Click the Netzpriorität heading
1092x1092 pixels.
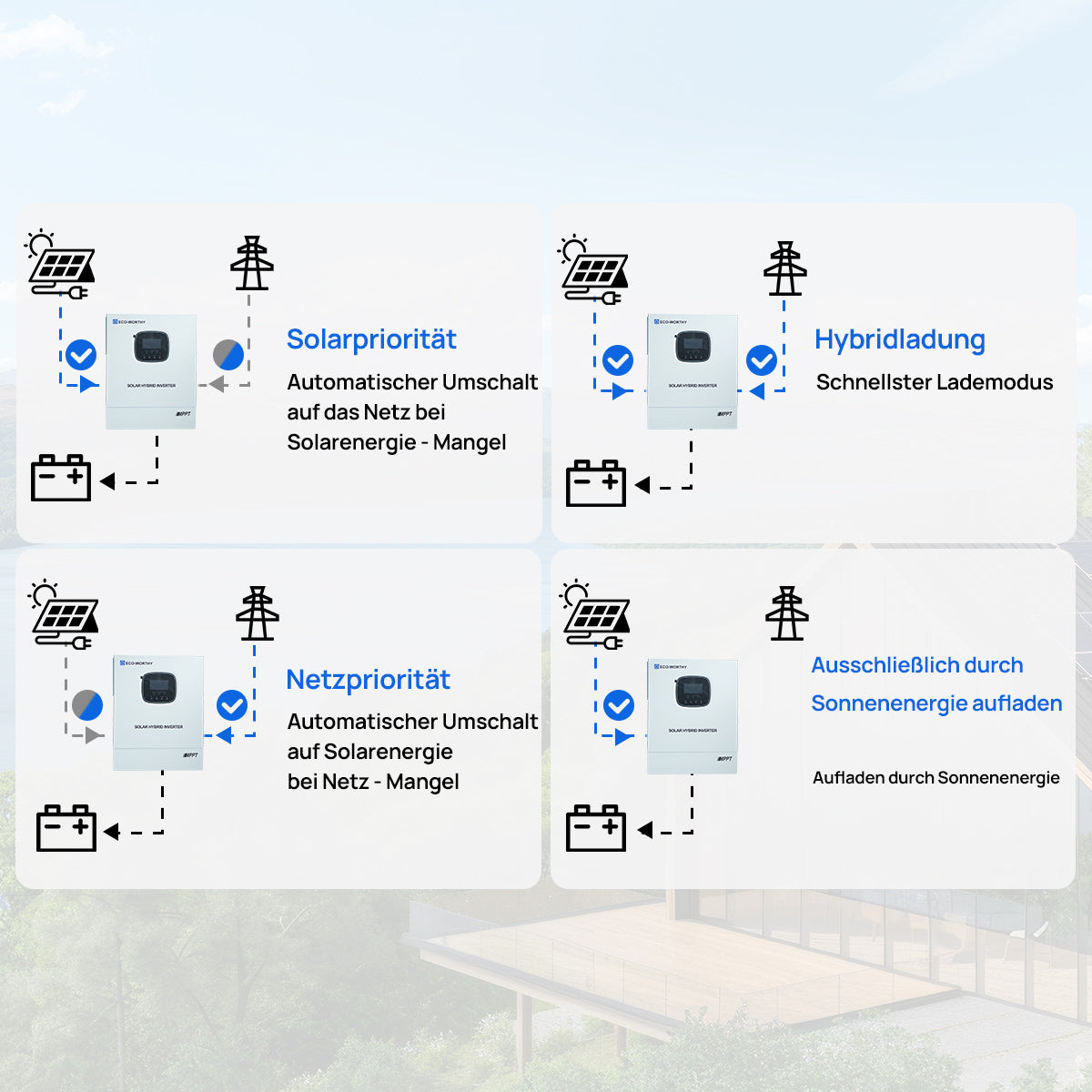(368, 680)
